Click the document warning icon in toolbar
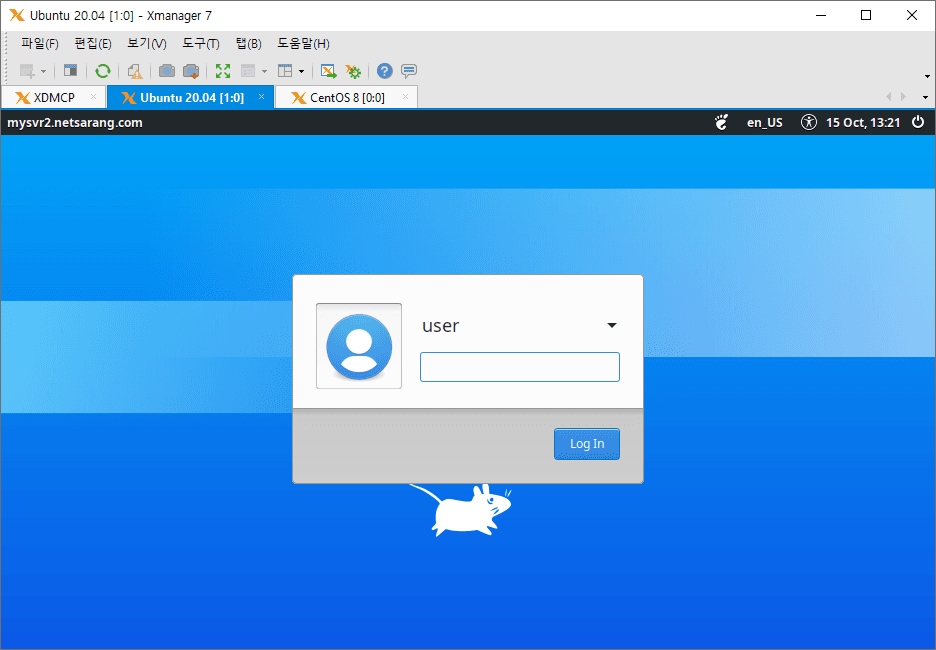Screen dimensions: 936x650 [135, 72]
